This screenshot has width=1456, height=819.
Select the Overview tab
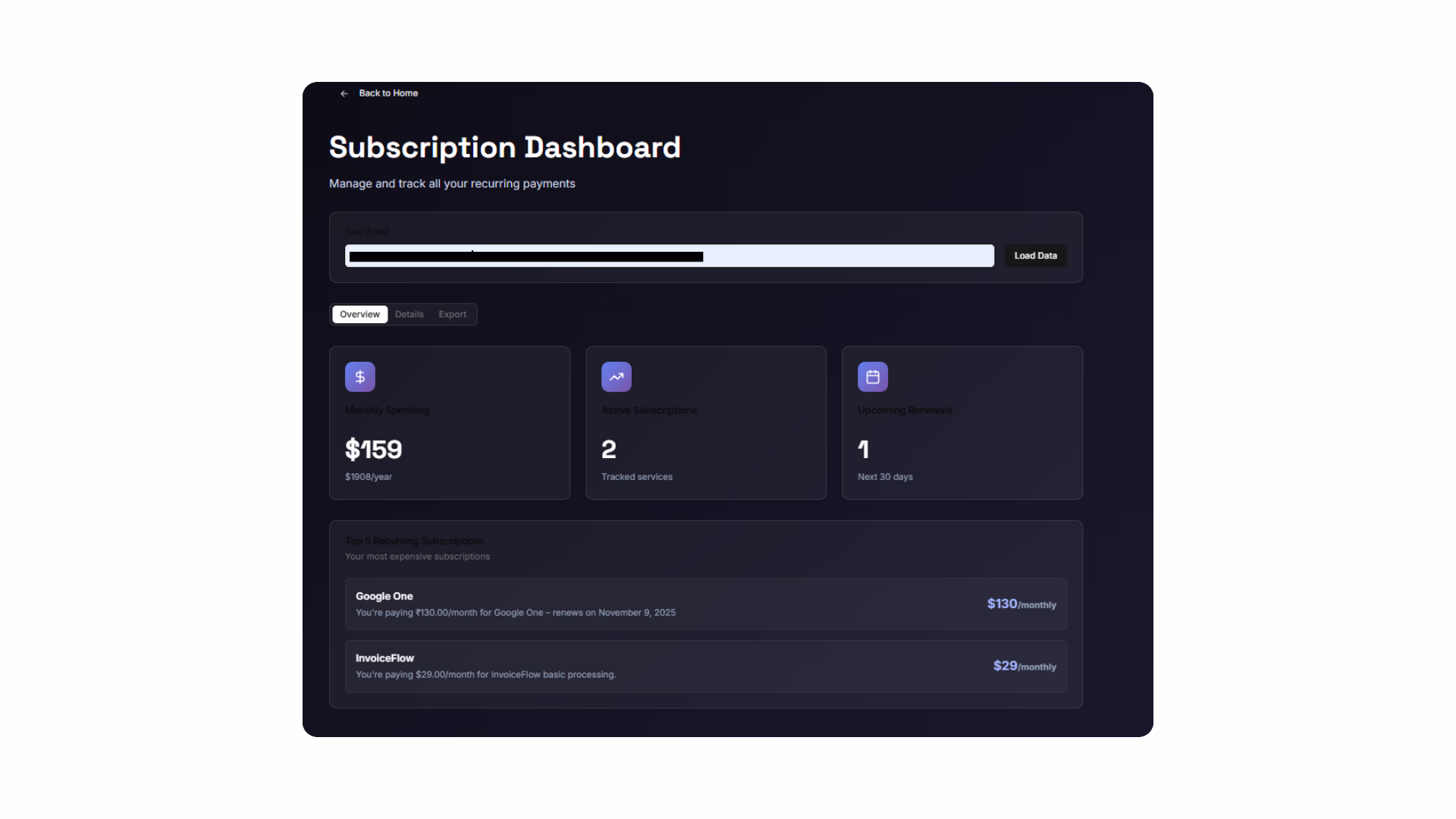click(x=359, y=314)
